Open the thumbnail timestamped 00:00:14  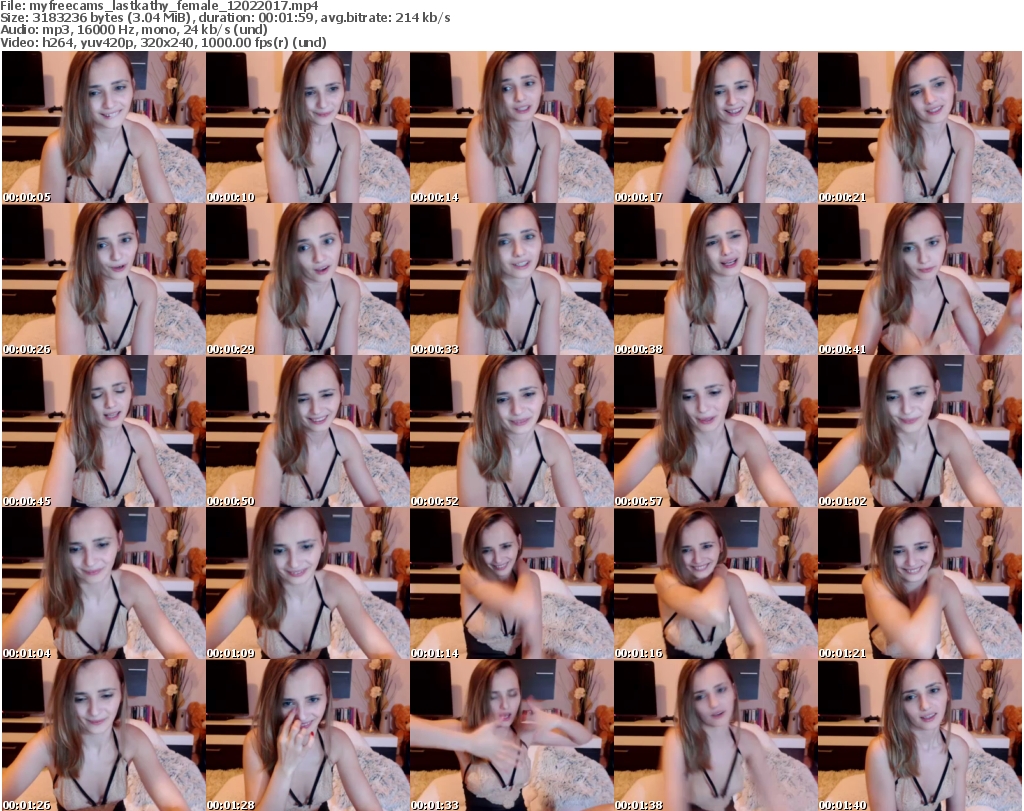511,127
